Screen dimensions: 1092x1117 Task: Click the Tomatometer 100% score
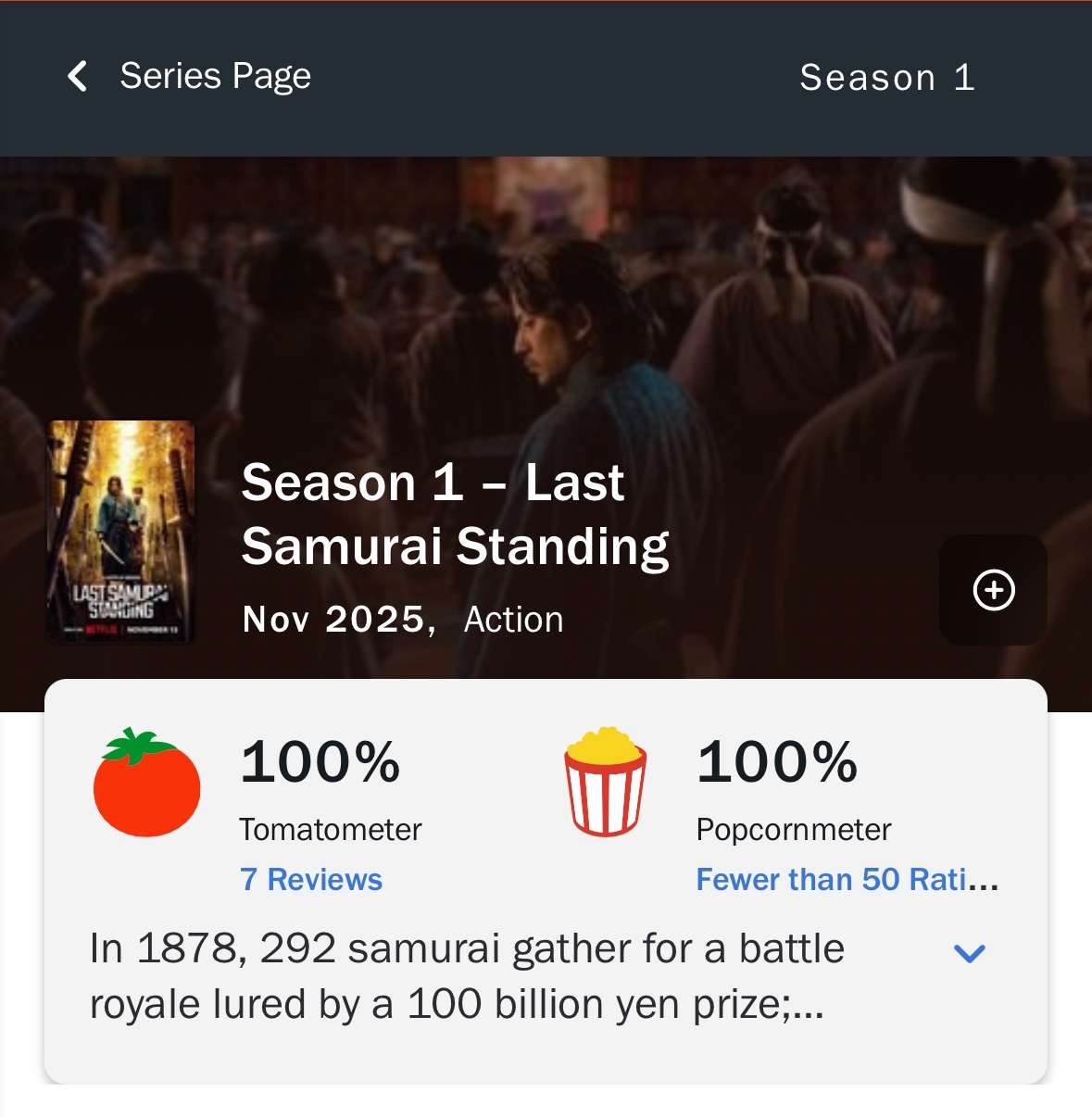(320, 762)
